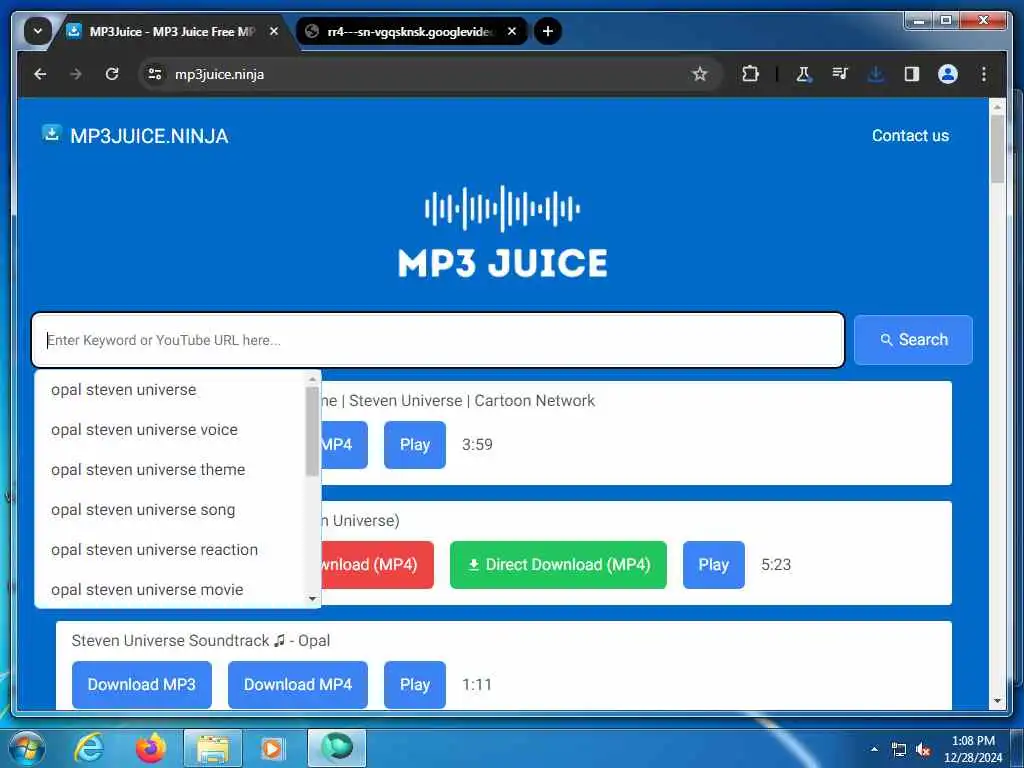Click suggestion list scroll-up arrow

pyautogui.click(x=312, y=379)
